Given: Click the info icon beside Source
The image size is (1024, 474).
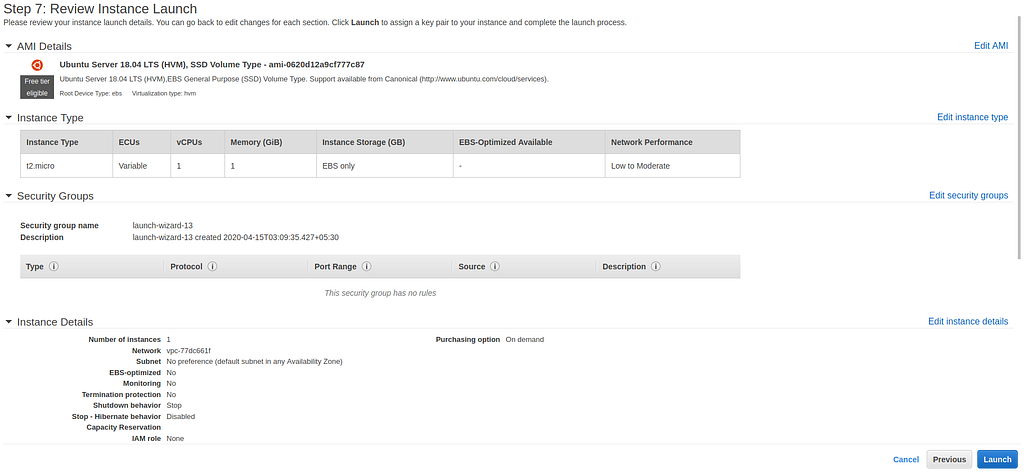Looking at the screenshot, I should tap(495, 266).
